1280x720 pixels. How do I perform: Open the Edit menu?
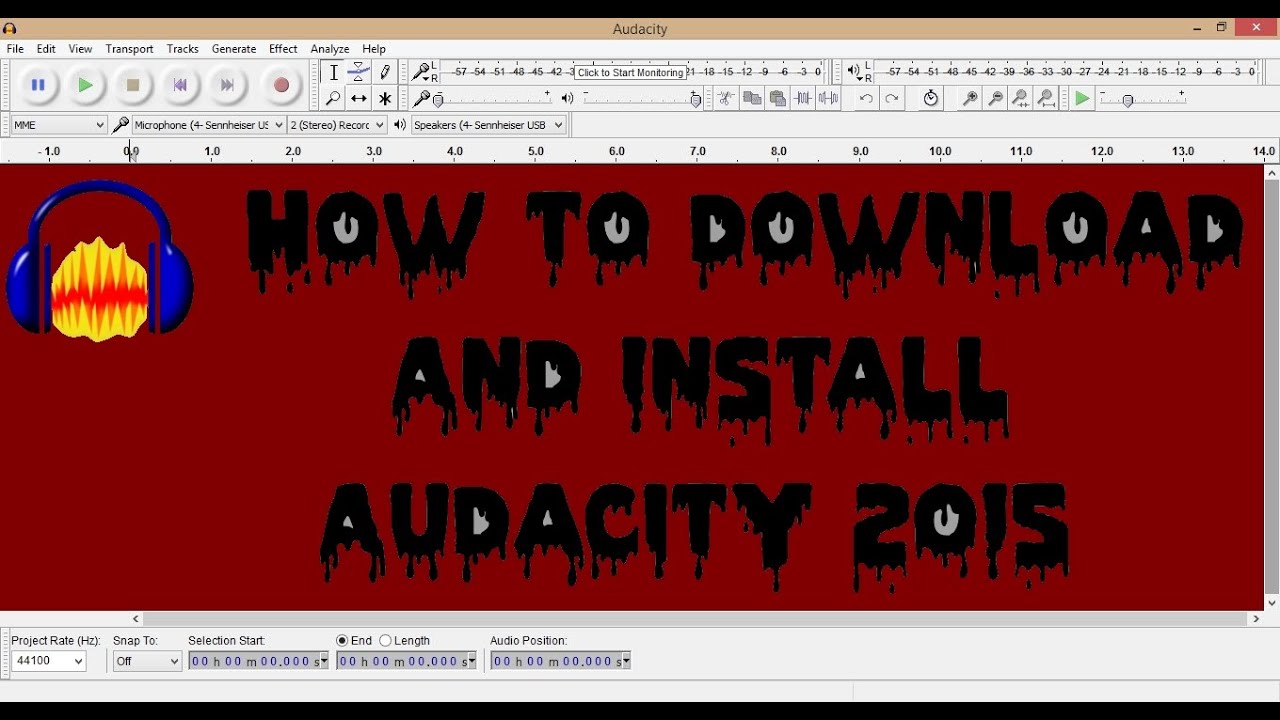click(46, 48)
